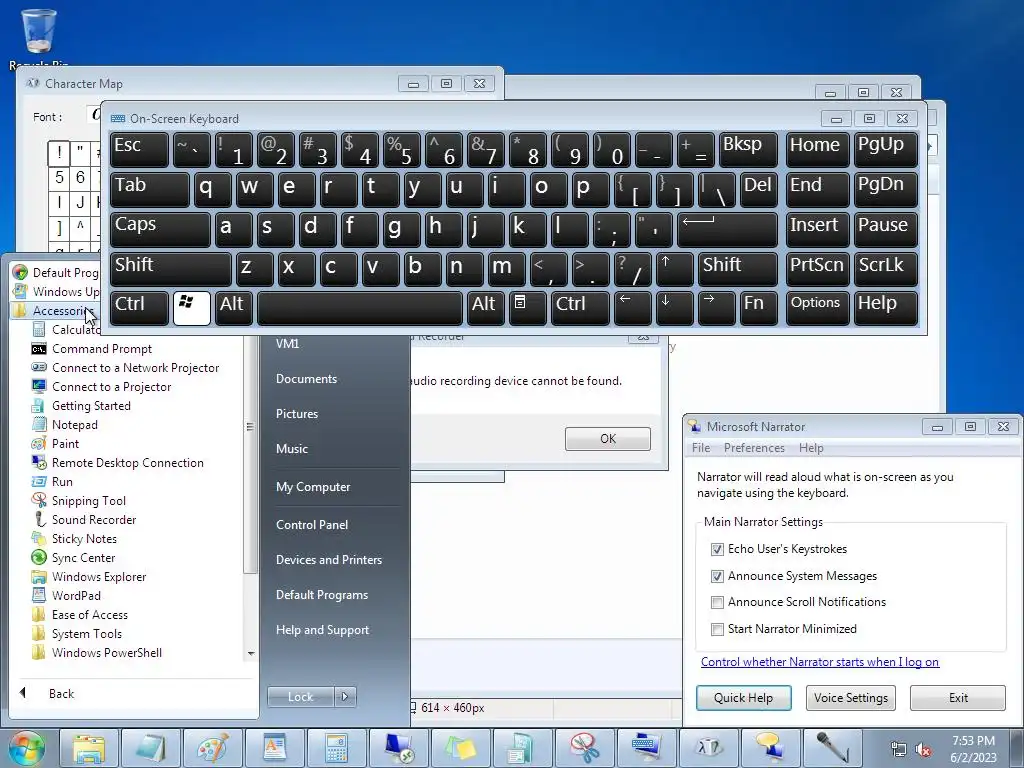Image resolution: width=1024 pixels, height=768 pixels.
Task: Expand the arrow next to Lock button
Action: [345, 697]
